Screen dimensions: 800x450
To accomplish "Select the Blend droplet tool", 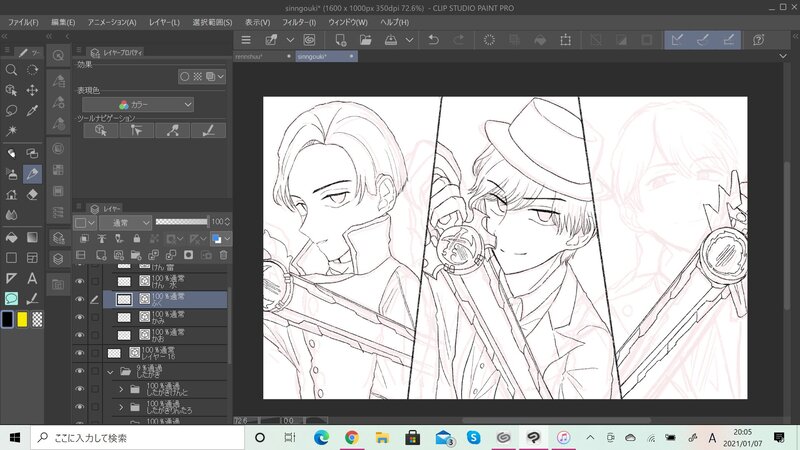I will coord(11,215).
